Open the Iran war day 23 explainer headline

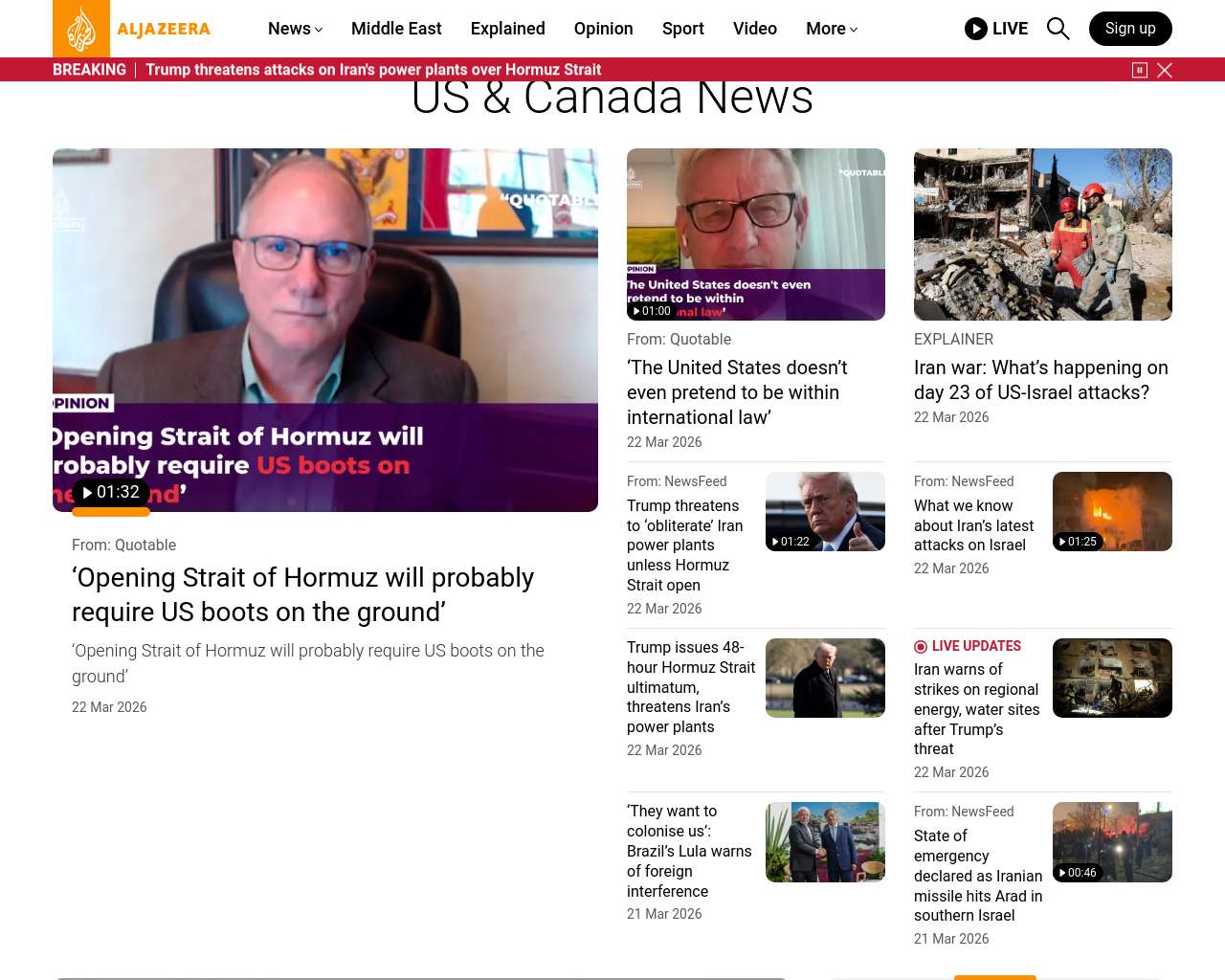click(x=1040, y=380)
